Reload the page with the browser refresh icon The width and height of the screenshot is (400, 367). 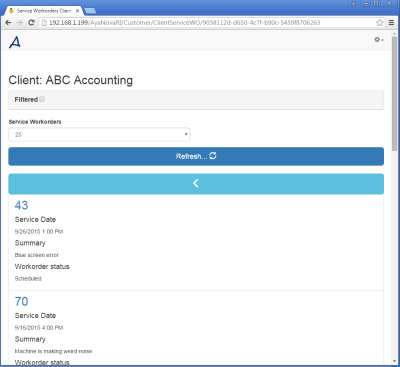tap(31, 23)
